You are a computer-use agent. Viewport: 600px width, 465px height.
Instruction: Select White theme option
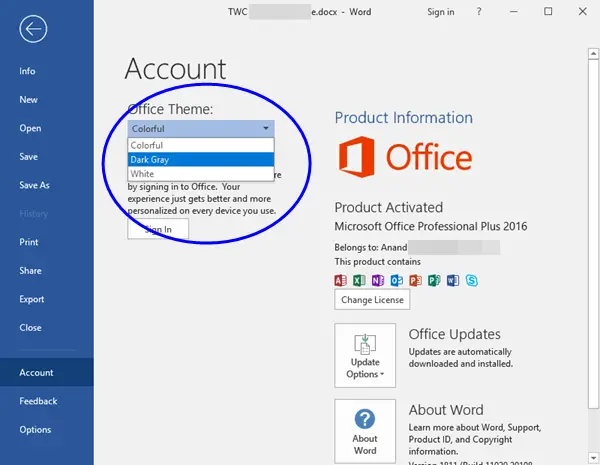pos(201,174)
